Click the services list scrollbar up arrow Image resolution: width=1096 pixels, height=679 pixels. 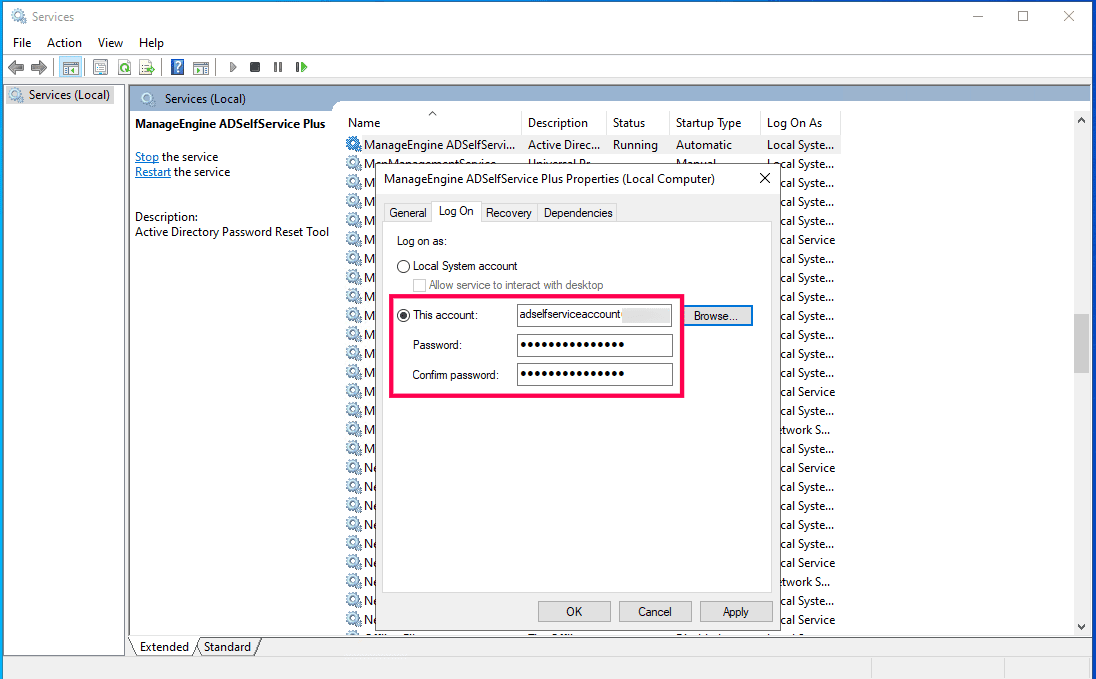click(1081, 120)
